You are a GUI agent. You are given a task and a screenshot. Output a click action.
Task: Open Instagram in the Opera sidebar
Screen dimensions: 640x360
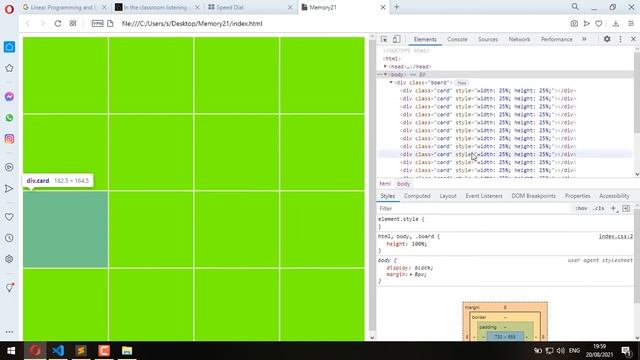(9, 139)
